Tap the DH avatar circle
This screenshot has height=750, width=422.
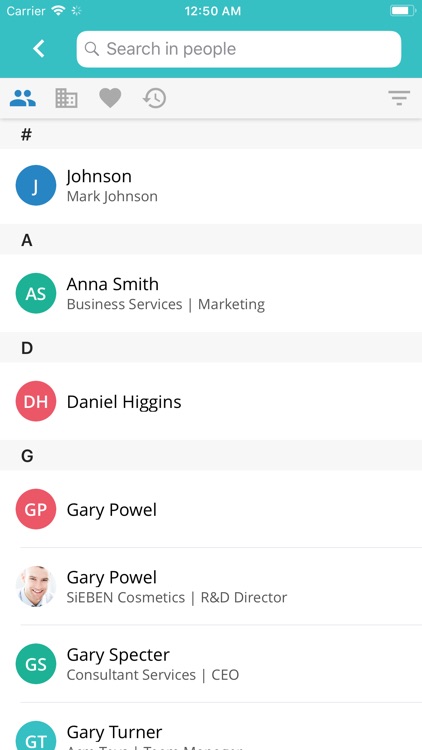point(36,401)
